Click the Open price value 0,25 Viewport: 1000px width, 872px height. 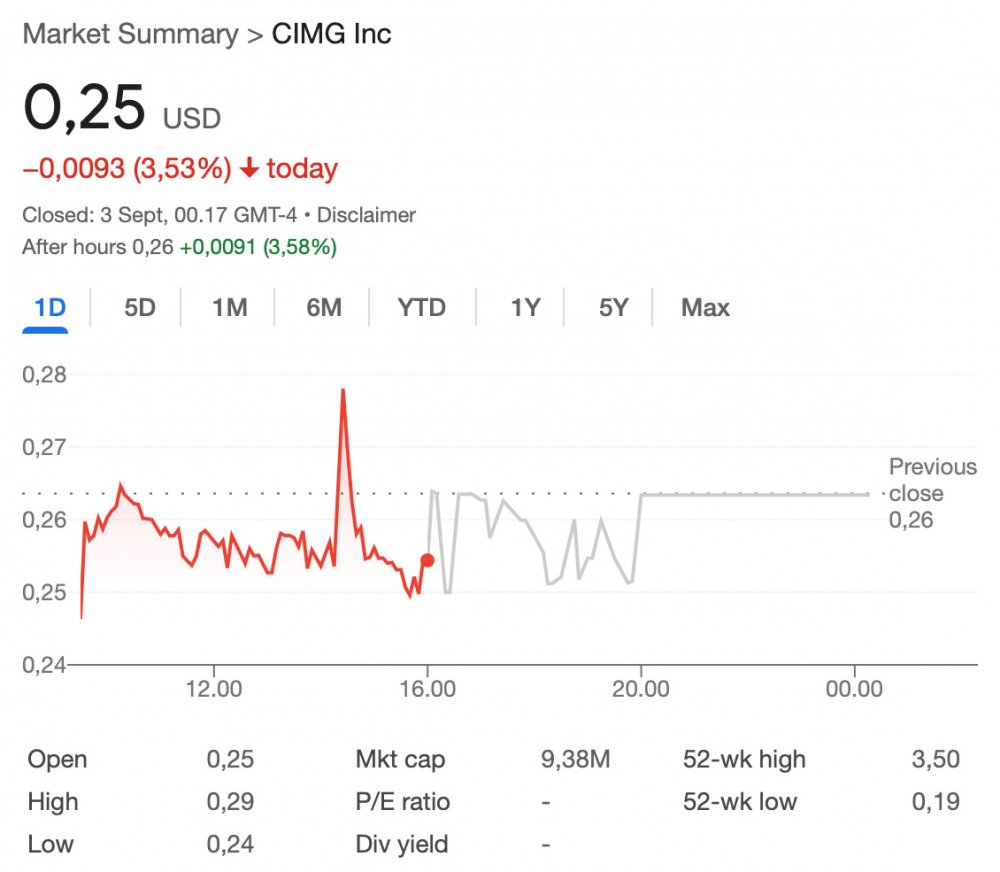click(231, 759)
